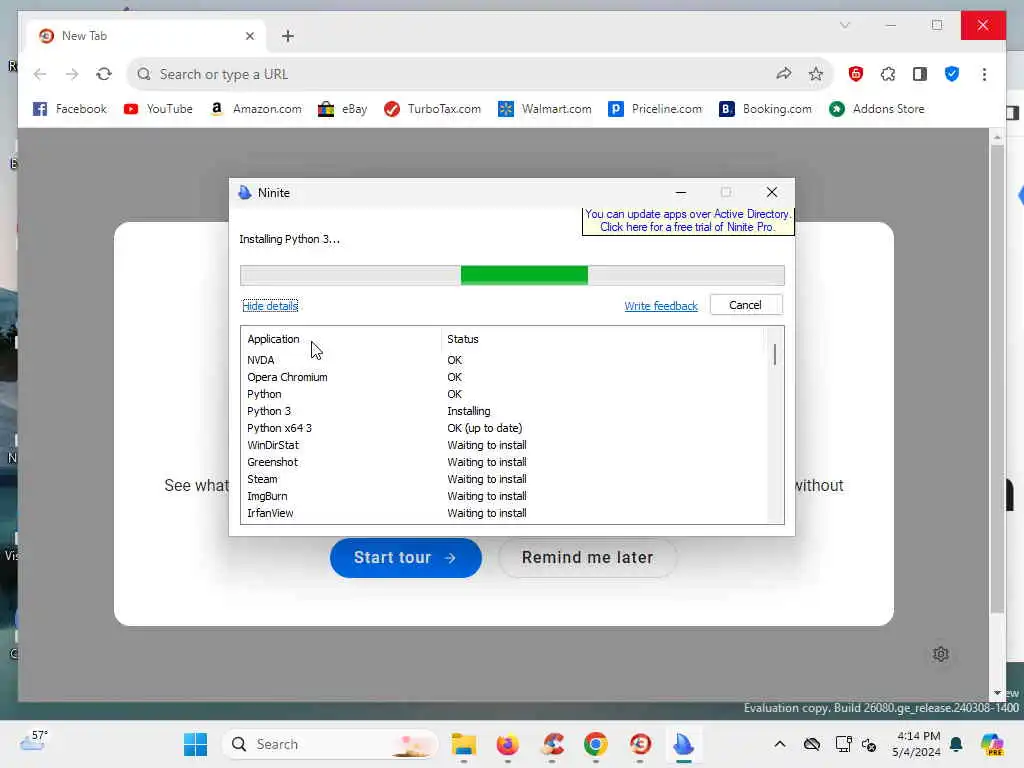The height and width of the screenshot is (768, 1024).
Task: Open the Facebook bookmark
Action: click(70, 109)
